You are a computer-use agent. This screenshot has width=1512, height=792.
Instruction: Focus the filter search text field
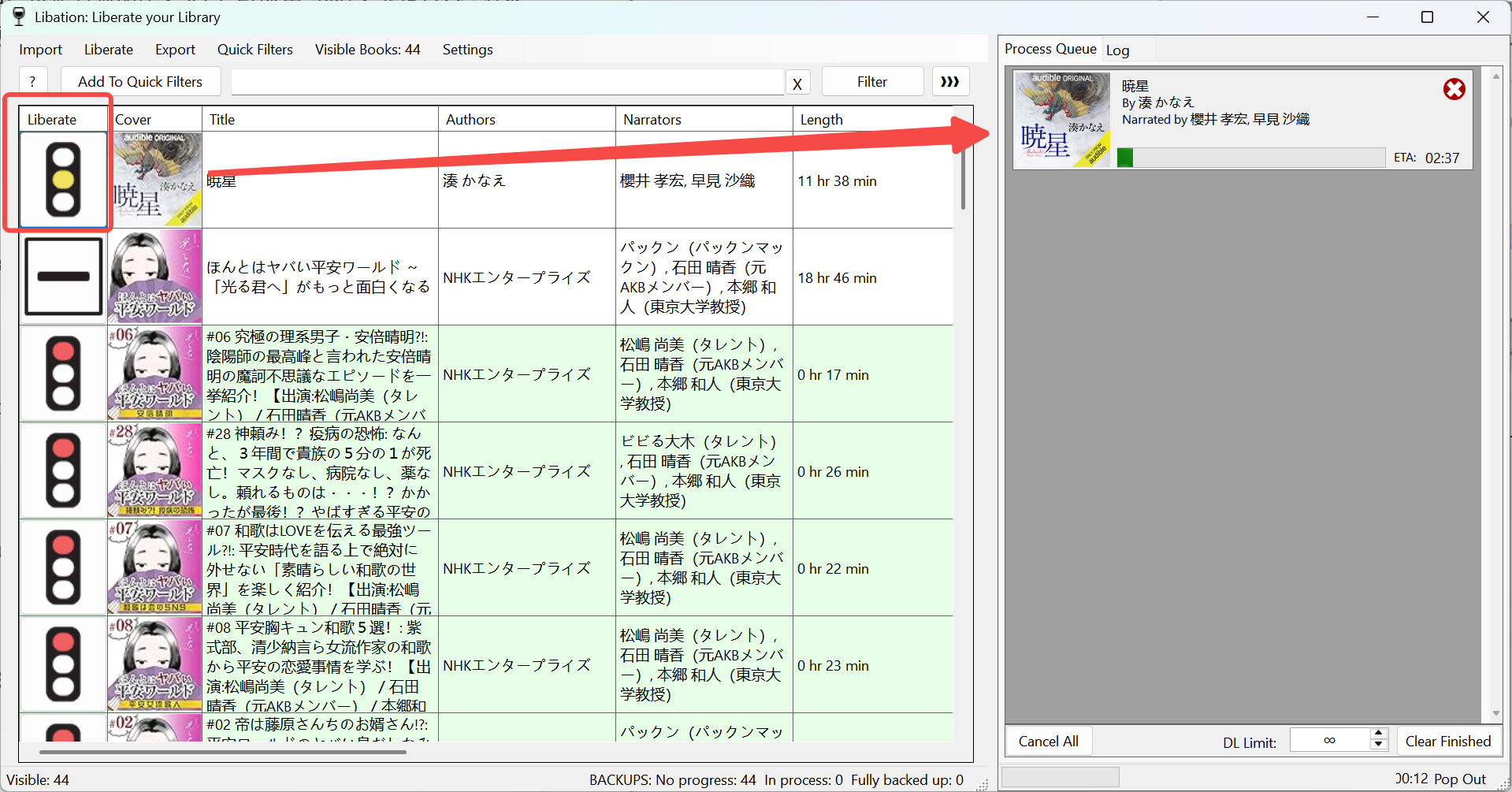click(507, 82)
